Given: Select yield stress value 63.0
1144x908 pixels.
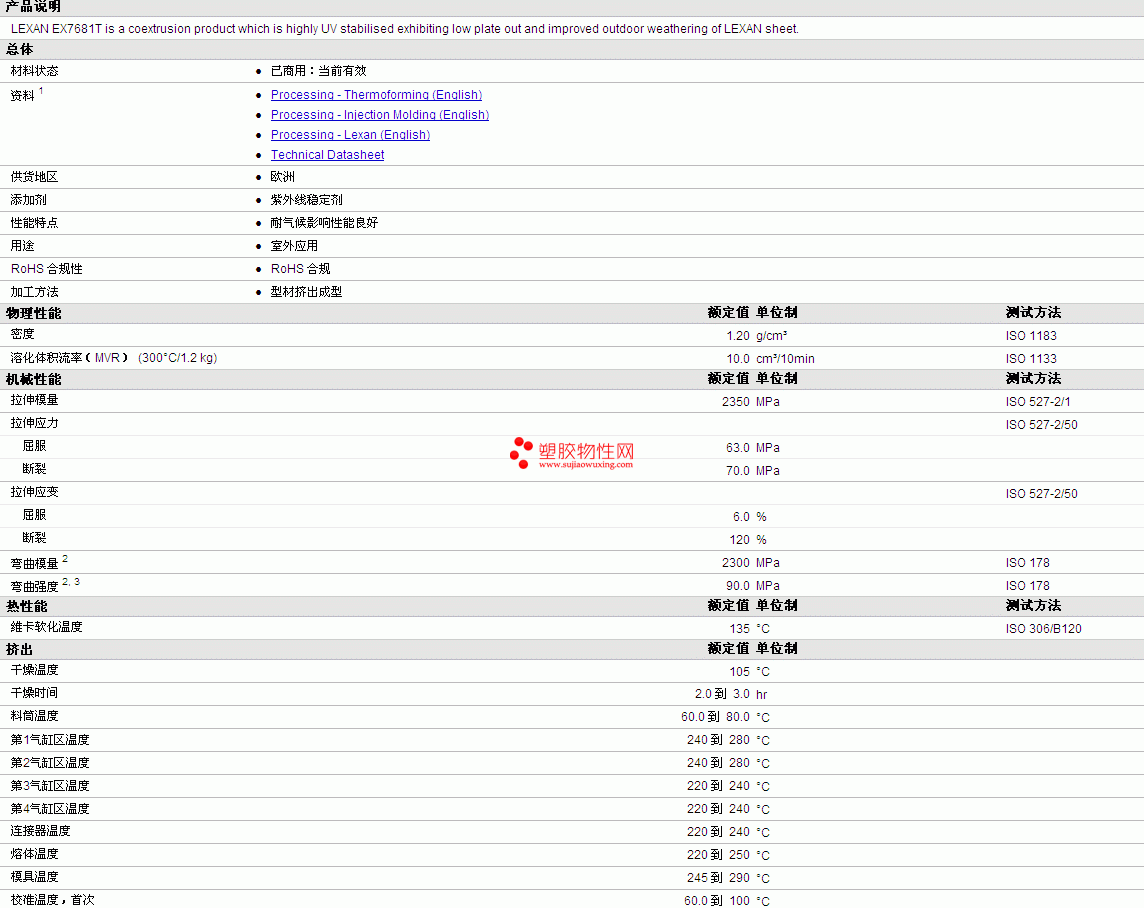Looking at the screenshot, I should coord(738,447).
